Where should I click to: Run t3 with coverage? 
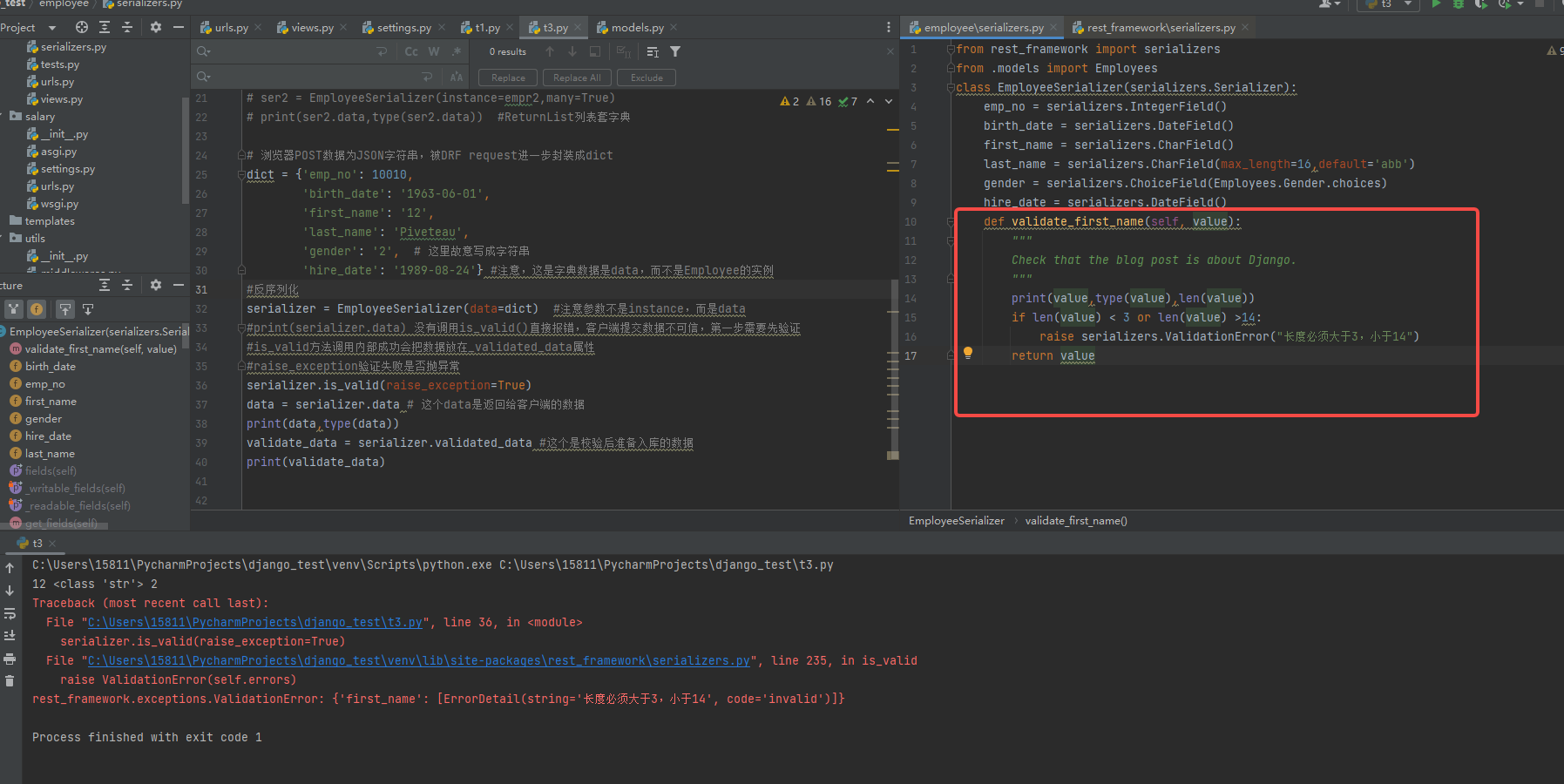tap(1480, 4)
